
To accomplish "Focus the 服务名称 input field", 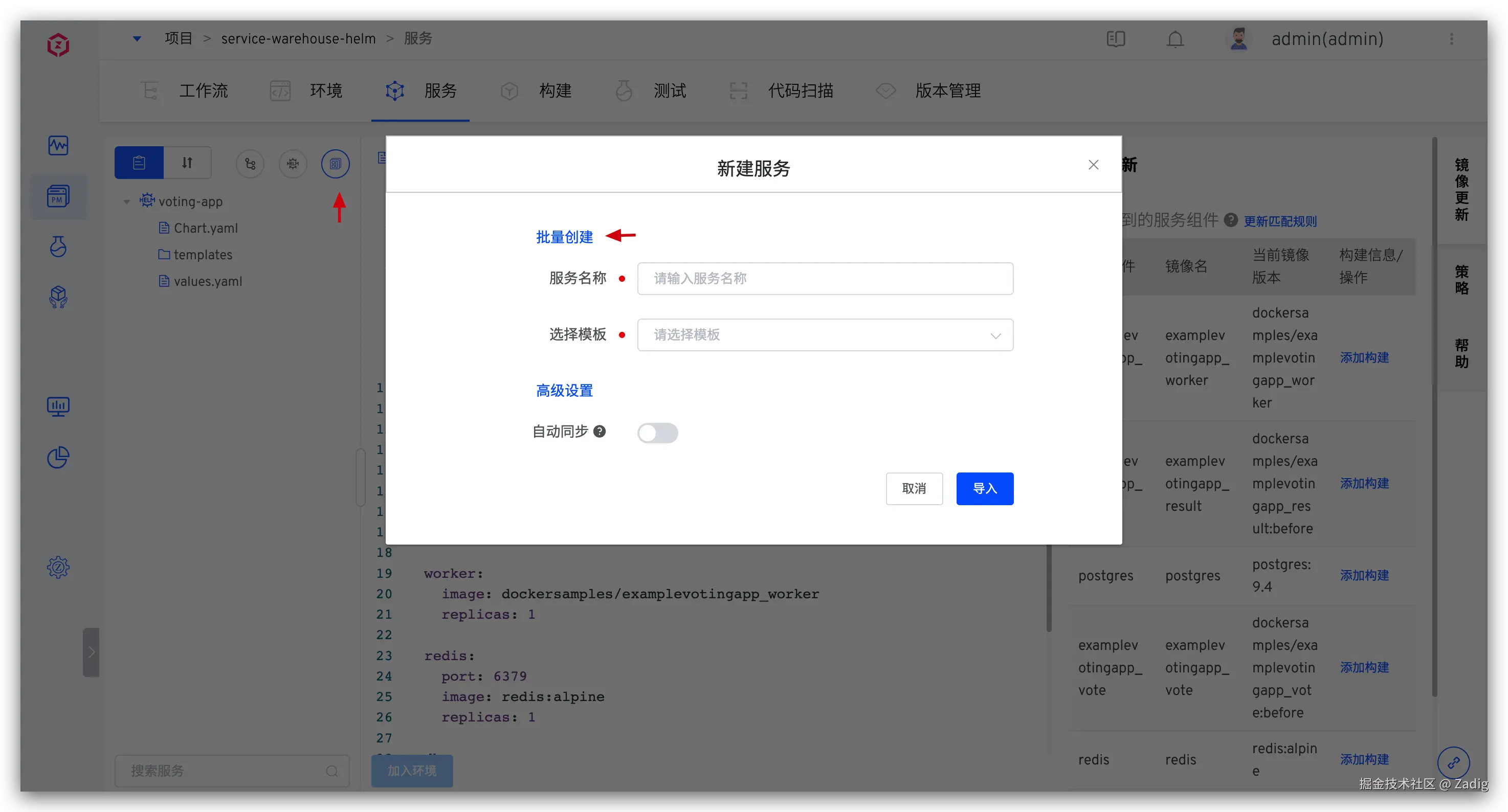I will [x=825, y=279].
